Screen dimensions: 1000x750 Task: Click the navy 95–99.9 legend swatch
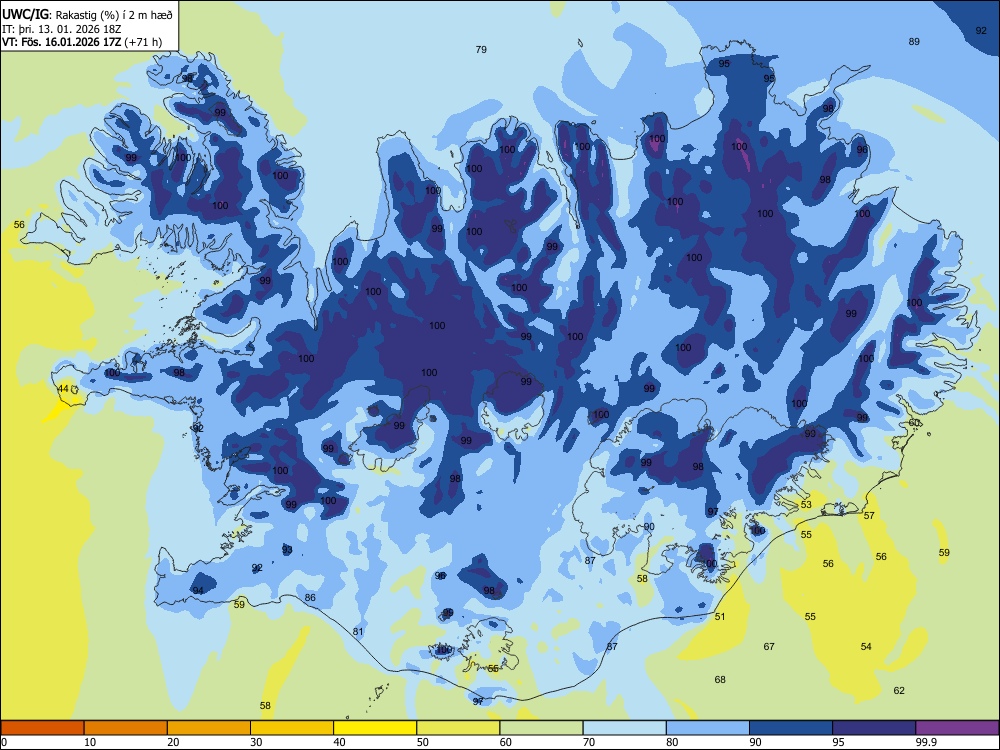coord(874,728)
